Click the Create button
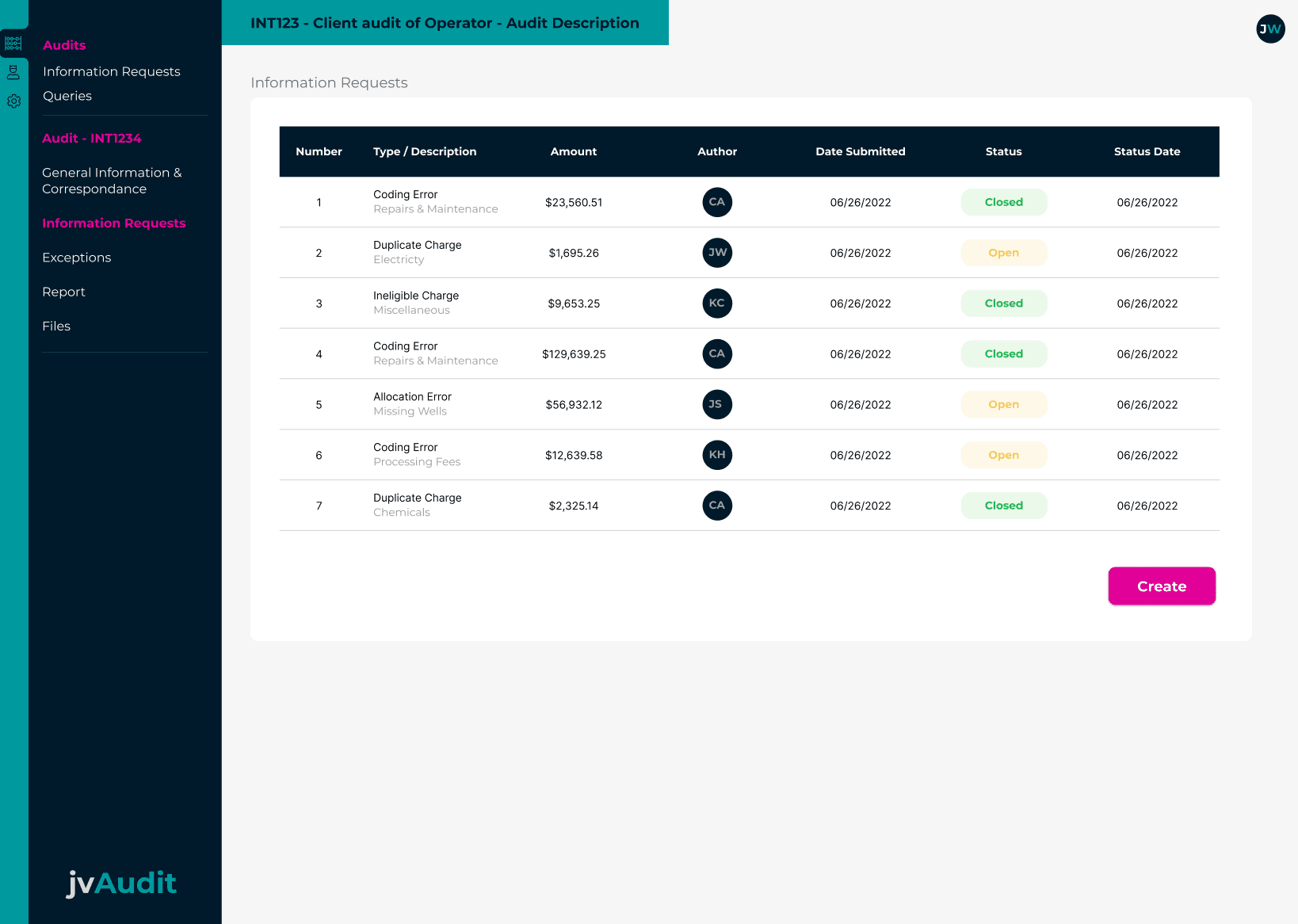This screenshot has width=1298, height=924. [1161, 586]
